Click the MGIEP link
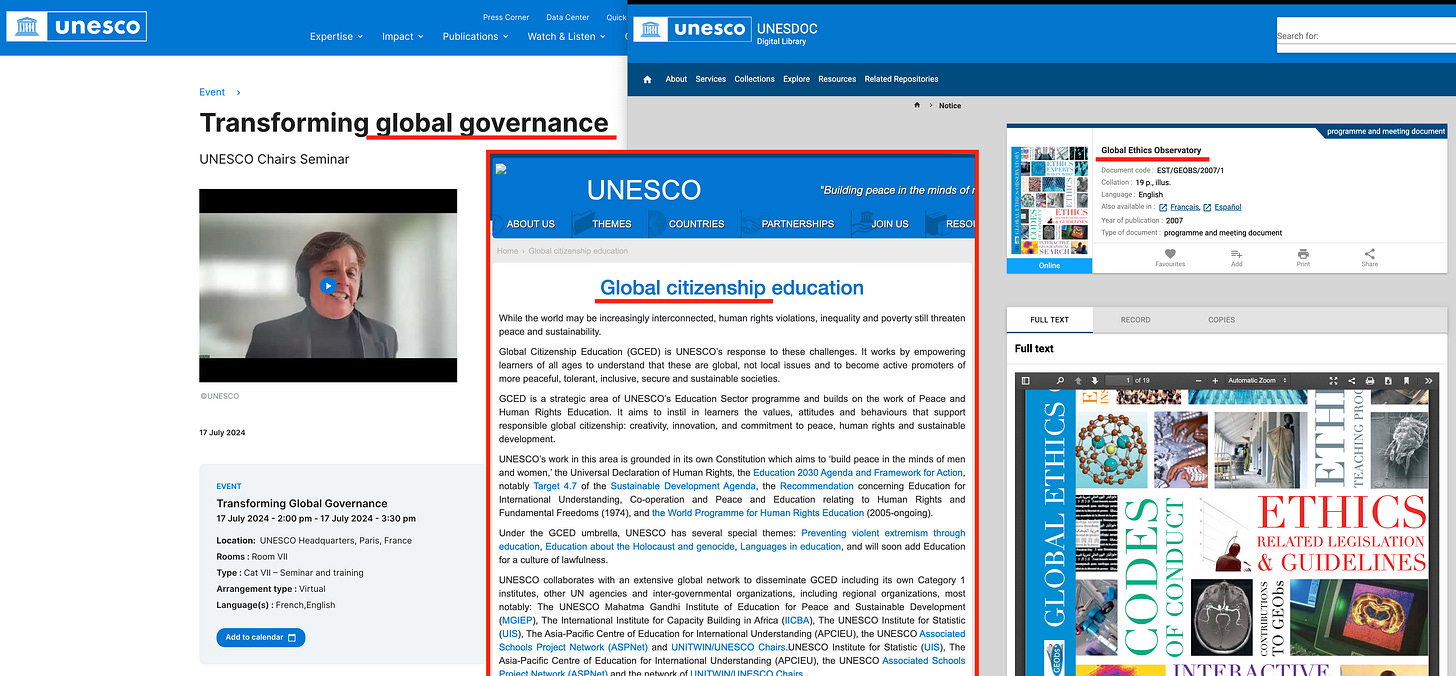The height and width of the screenshot is (676, 1456). (x=519, y=620)
